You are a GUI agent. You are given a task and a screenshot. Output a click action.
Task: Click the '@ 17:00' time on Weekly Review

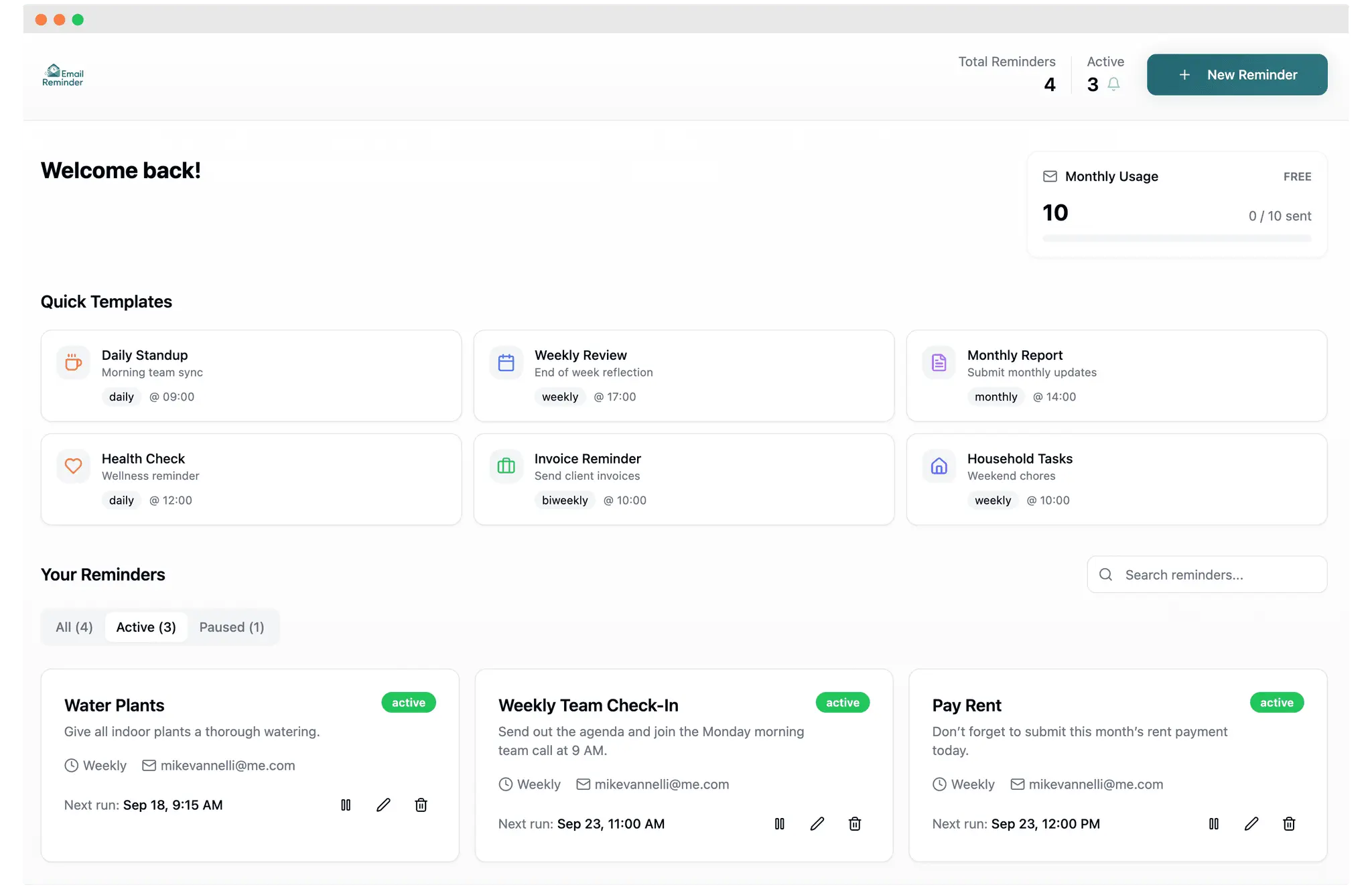(x=615, y=397)
